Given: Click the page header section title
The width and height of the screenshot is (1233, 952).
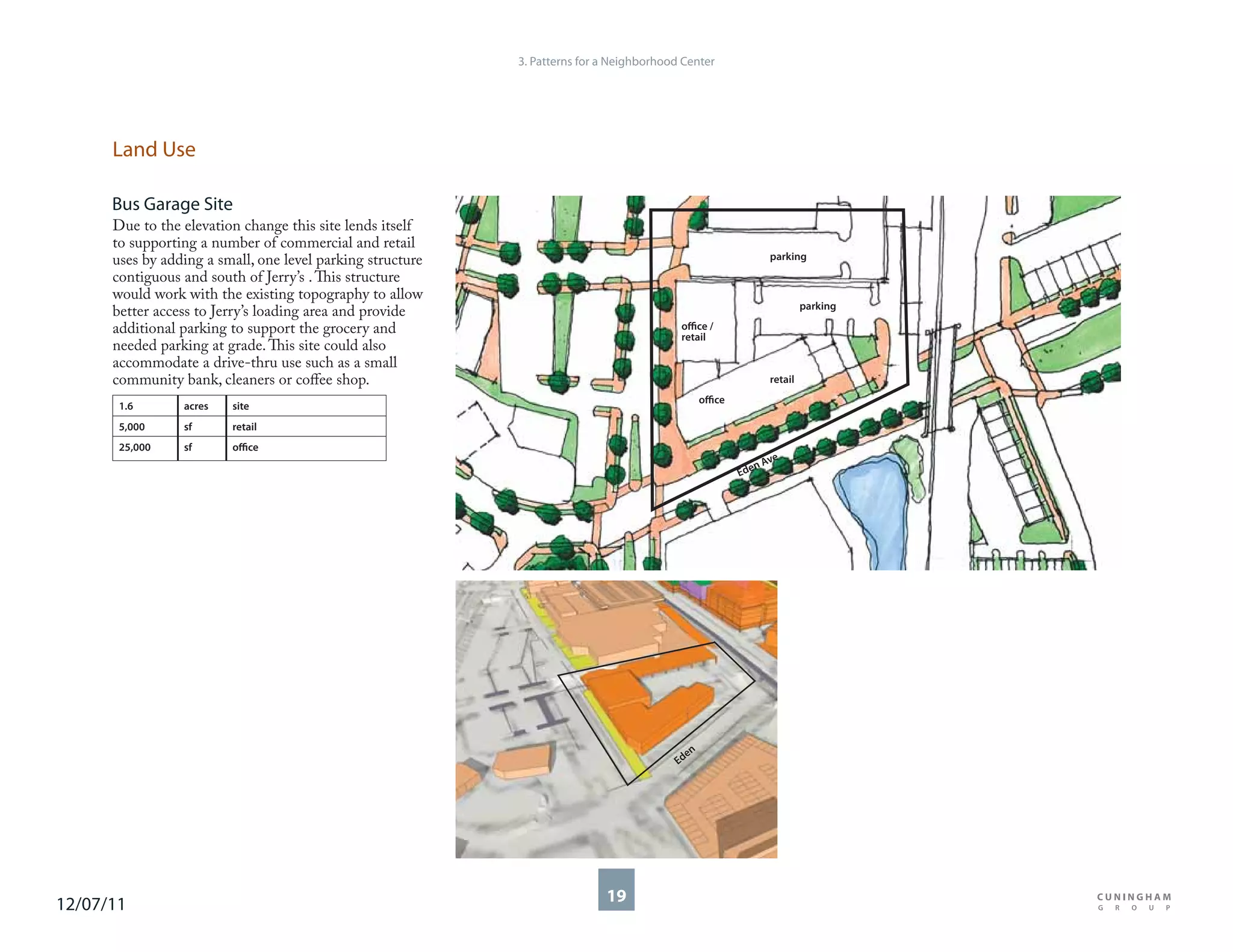Looking at the screenshot, I should click(x=616, y=61).
